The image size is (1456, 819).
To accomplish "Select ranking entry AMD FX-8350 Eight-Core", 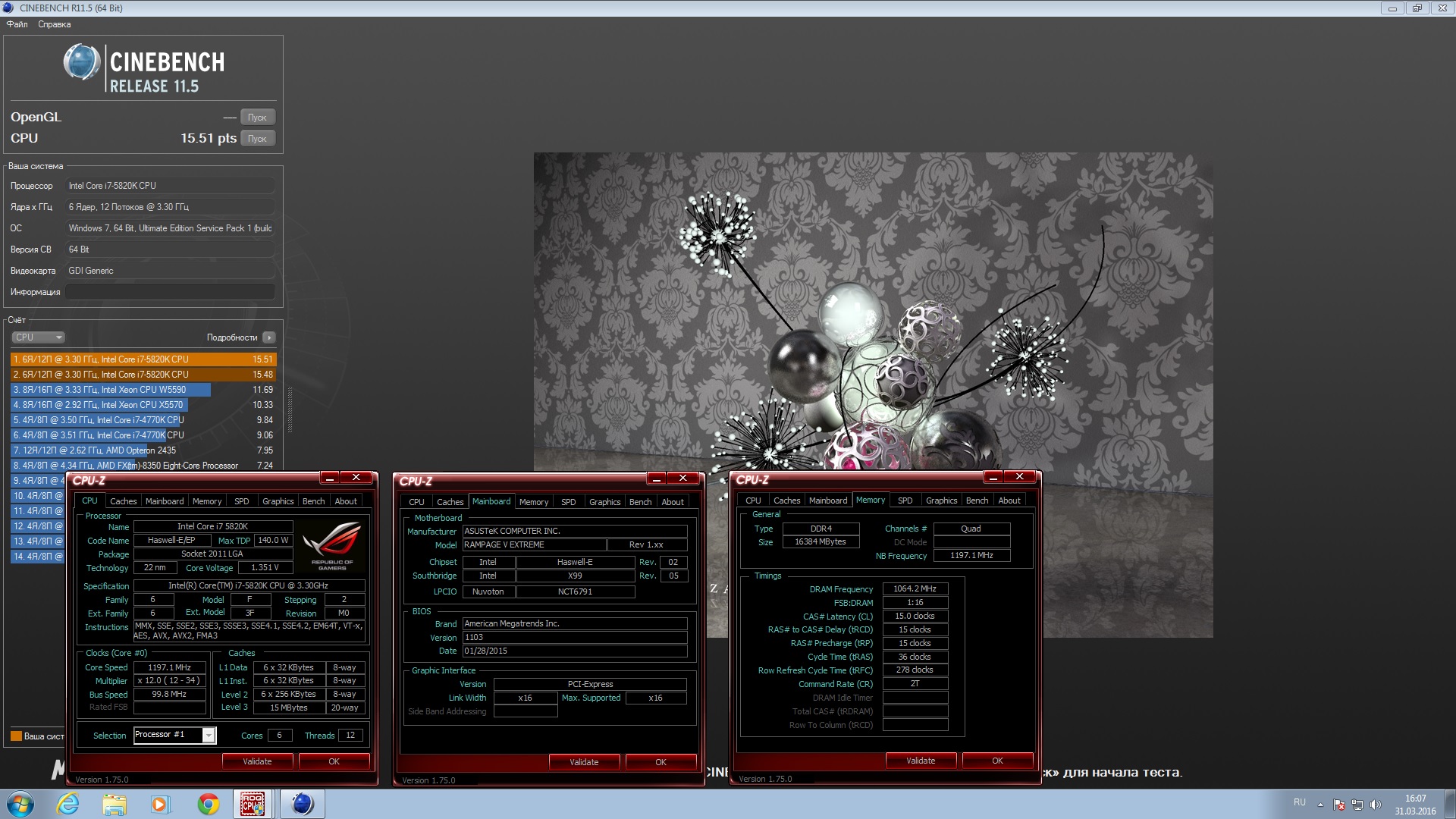I will [143, 466].
